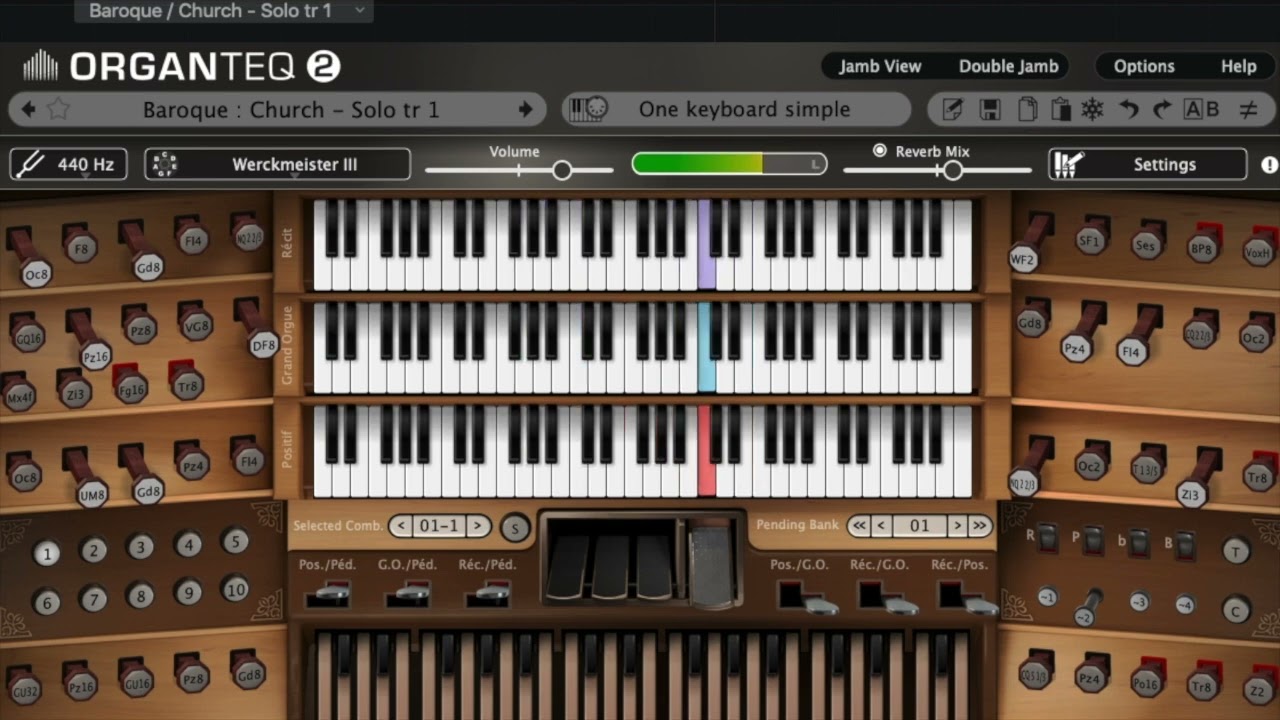
Task: Jump Pending Bank back with the double-left arrow
Action: [859, 525]
